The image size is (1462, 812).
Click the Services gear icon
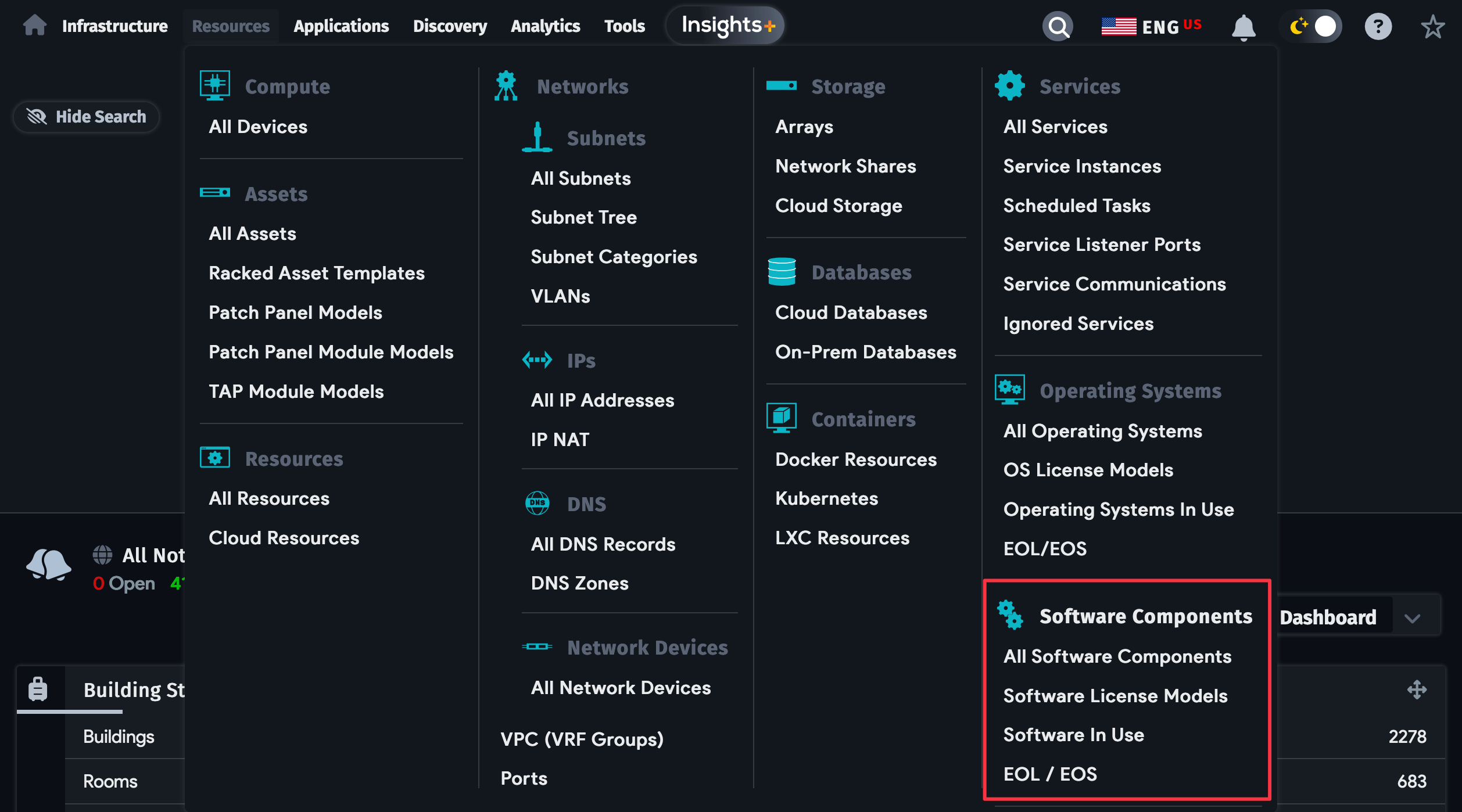[1010, 85]
